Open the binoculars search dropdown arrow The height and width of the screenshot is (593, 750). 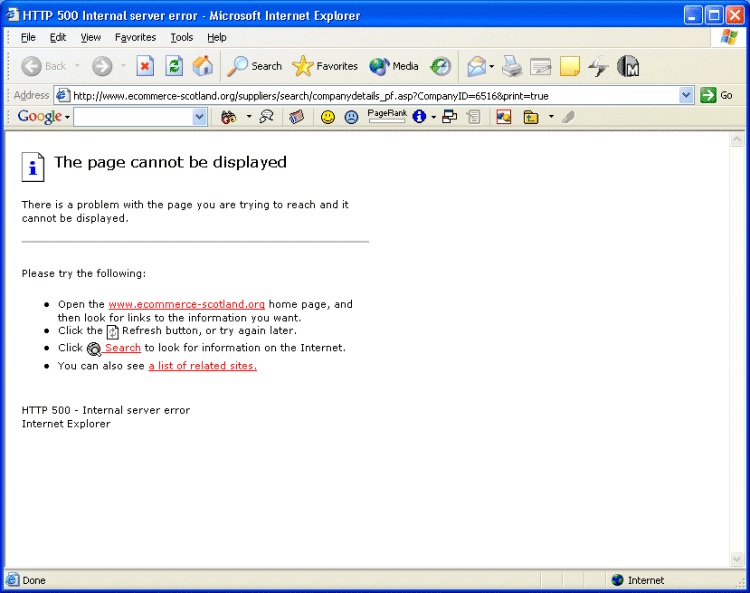(249, 117)
